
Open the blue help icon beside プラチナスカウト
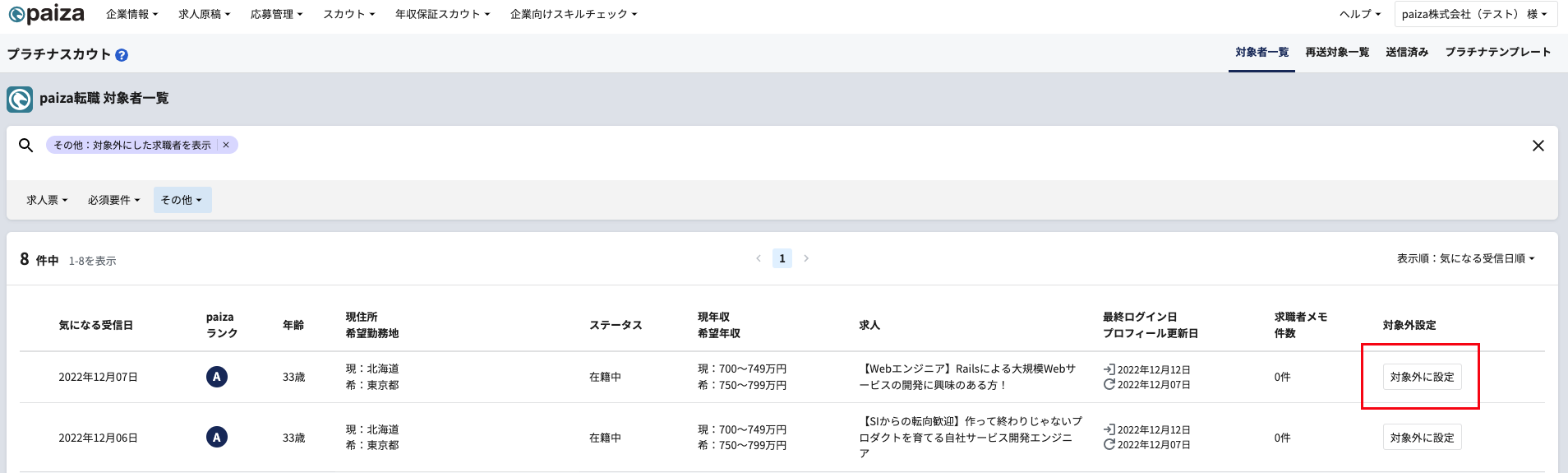pyautogui.click(x=122, y=55)
